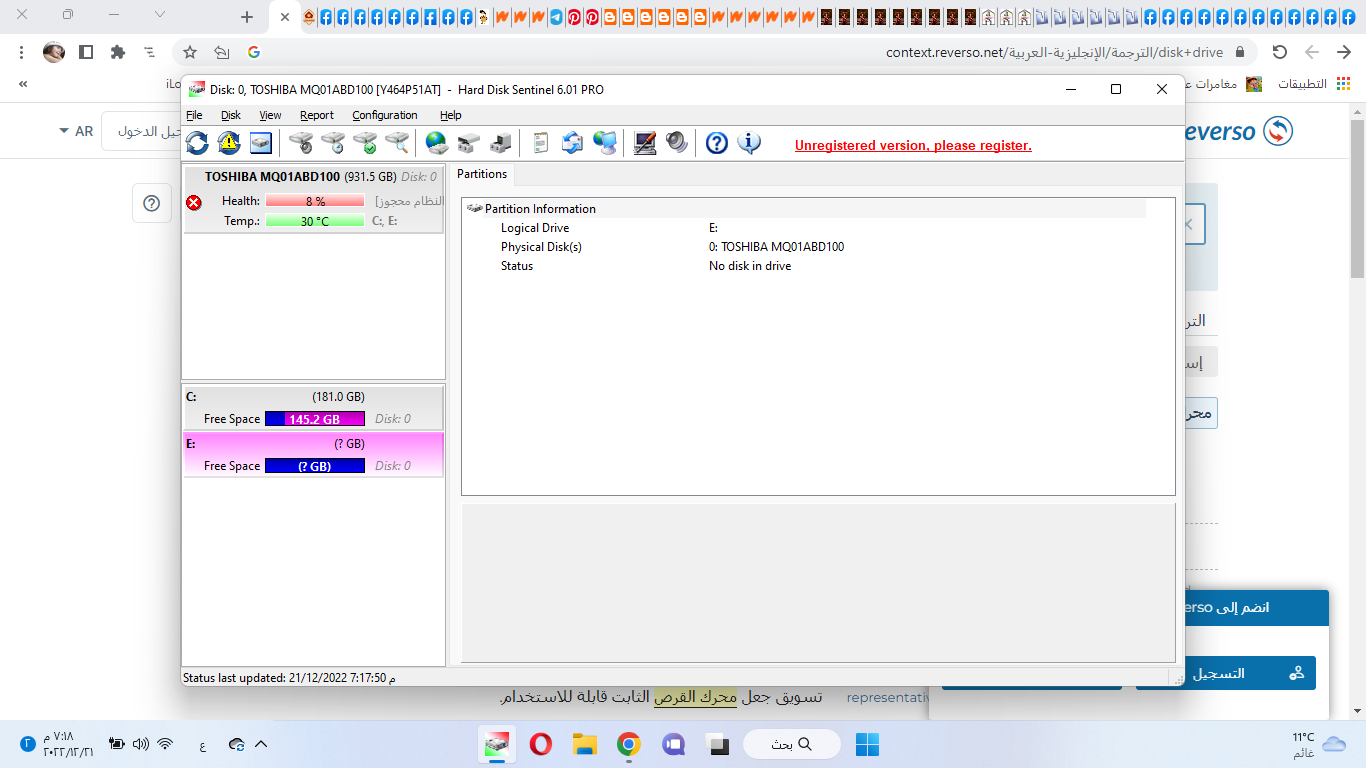Click the disk icon with magnifying glass

[x=397, y=143]
